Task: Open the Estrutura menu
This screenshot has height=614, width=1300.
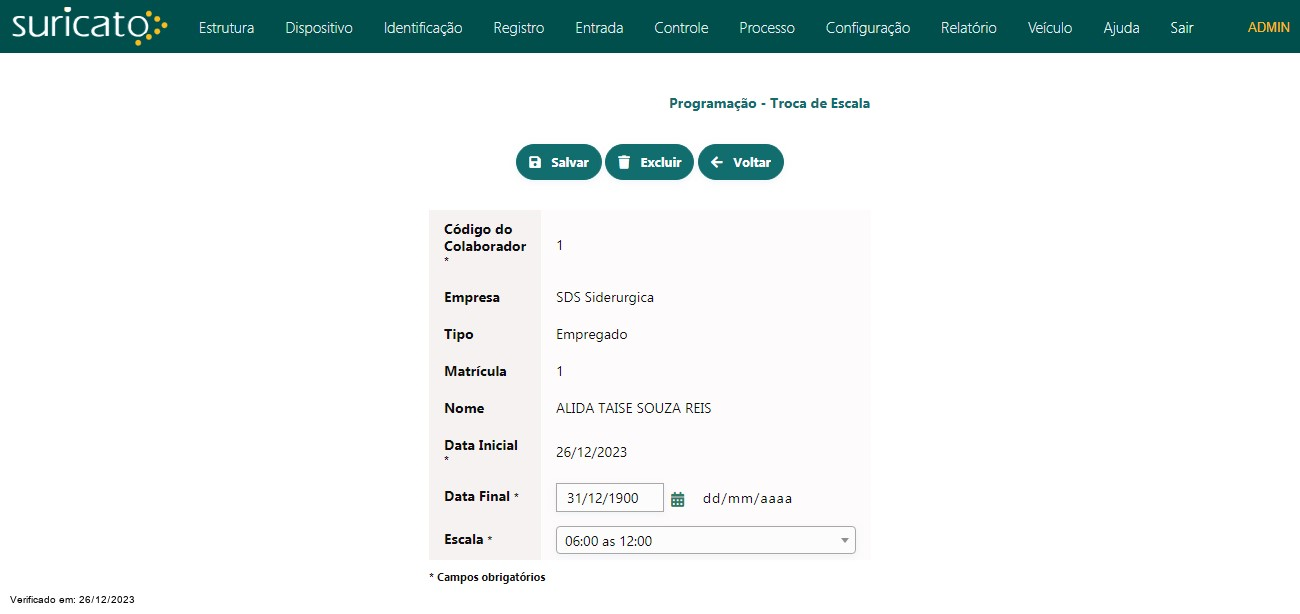Action: pyautogui.click(x=226, y=28)
